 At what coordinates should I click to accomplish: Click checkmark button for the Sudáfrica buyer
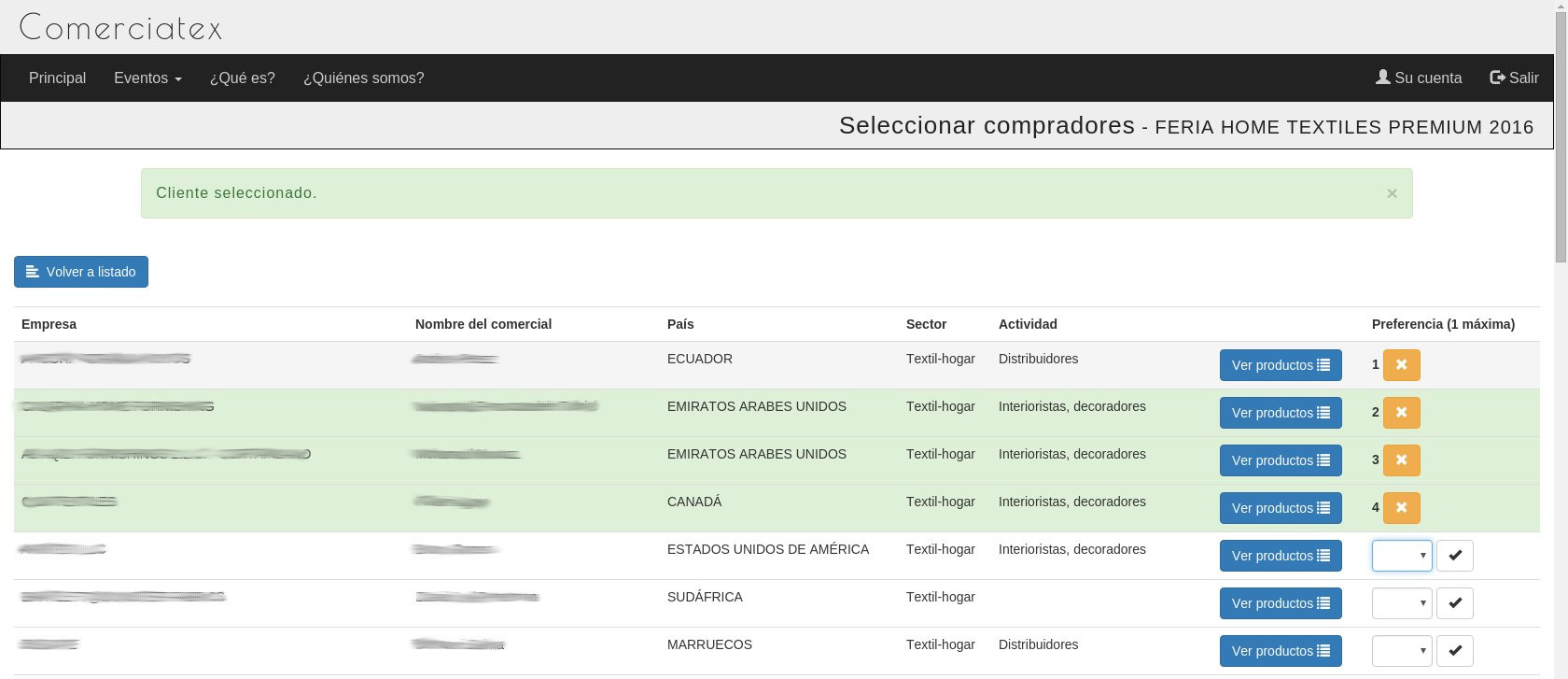(x=1454, y=603)
